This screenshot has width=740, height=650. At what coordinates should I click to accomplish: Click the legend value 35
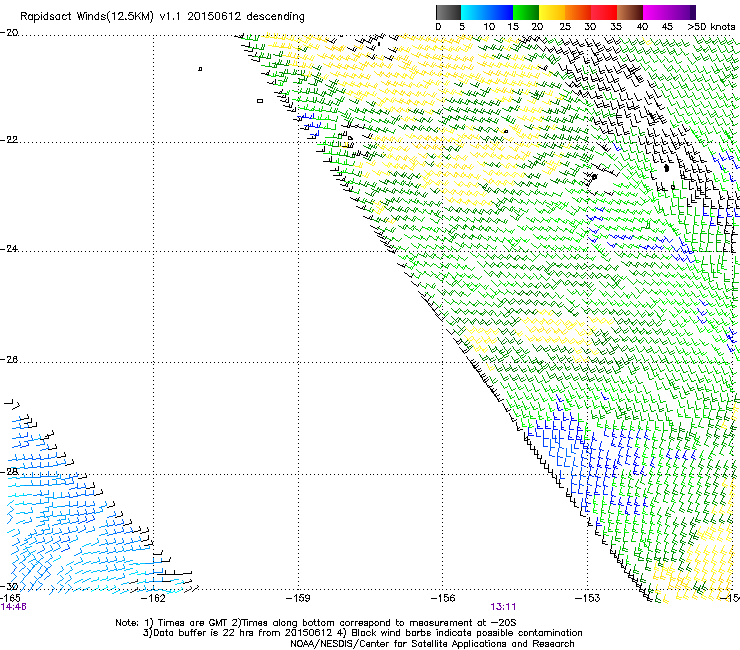(x=616, y=27)
